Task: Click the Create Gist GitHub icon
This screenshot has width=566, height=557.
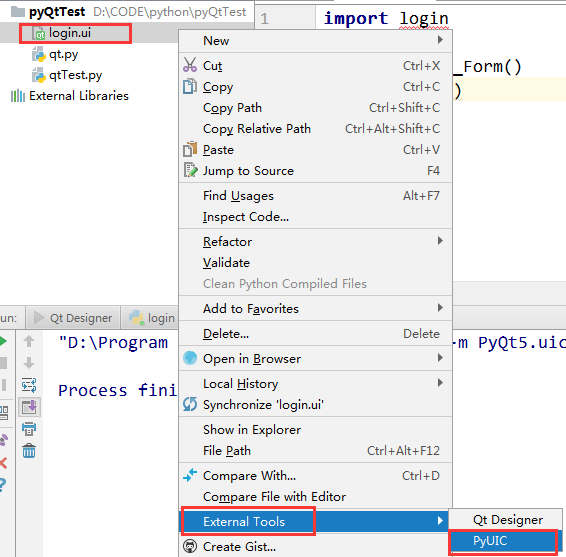Action: (190, 546)
